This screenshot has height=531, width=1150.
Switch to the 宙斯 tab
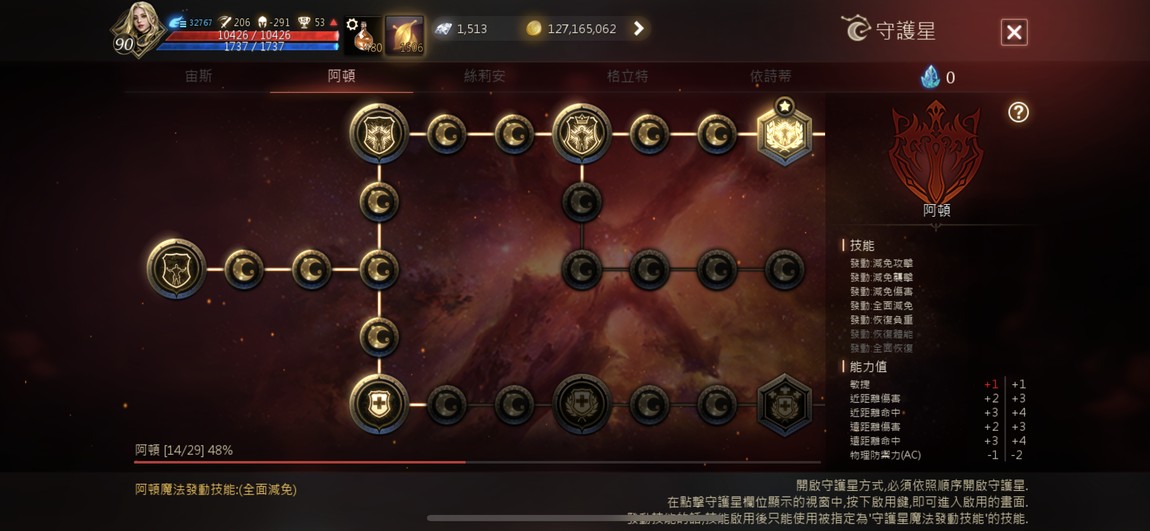click(x=199, y=76)
